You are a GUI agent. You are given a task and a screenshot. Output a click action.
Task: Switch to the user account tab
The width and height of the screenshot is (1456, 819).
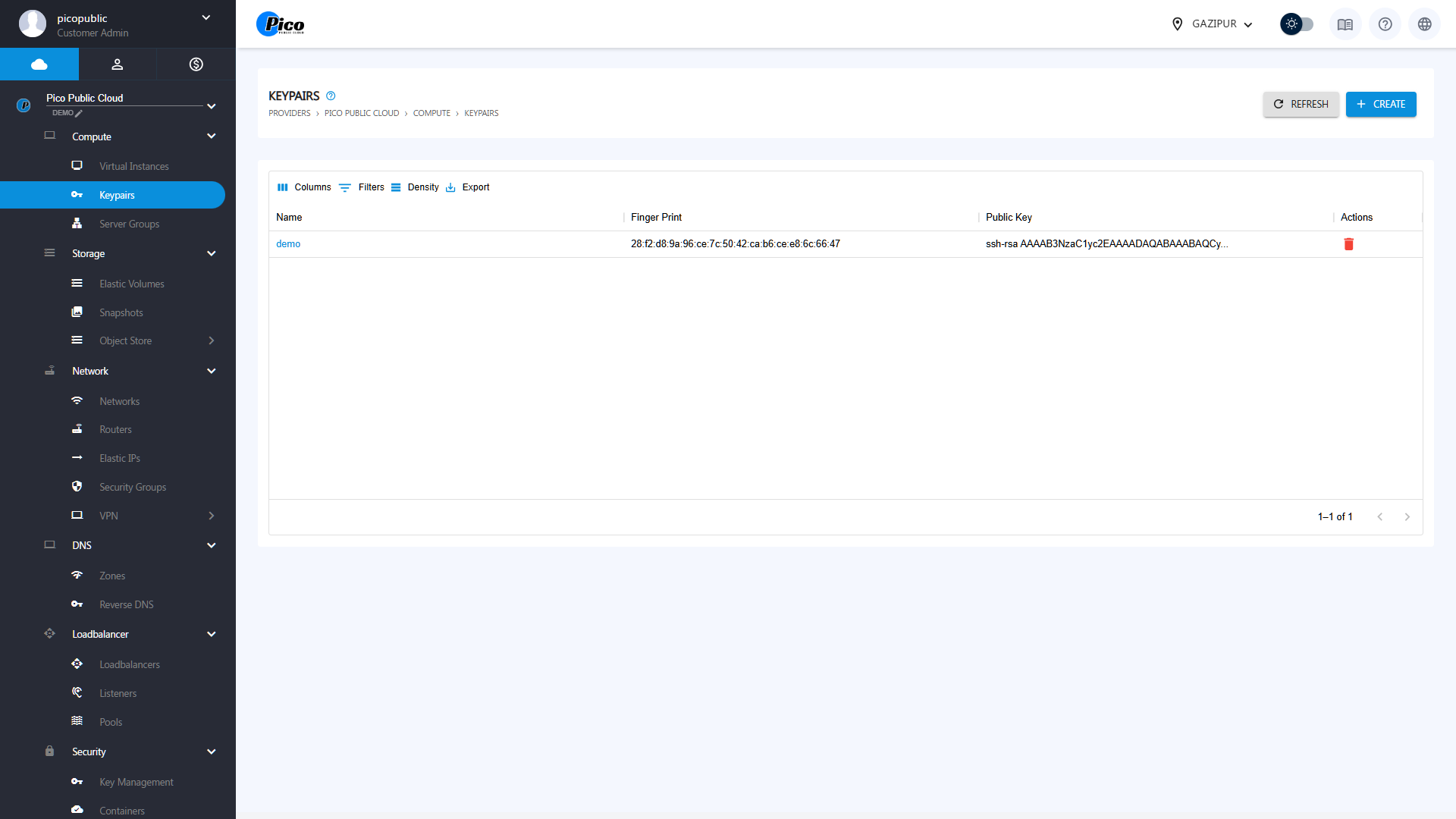point(118,64)
